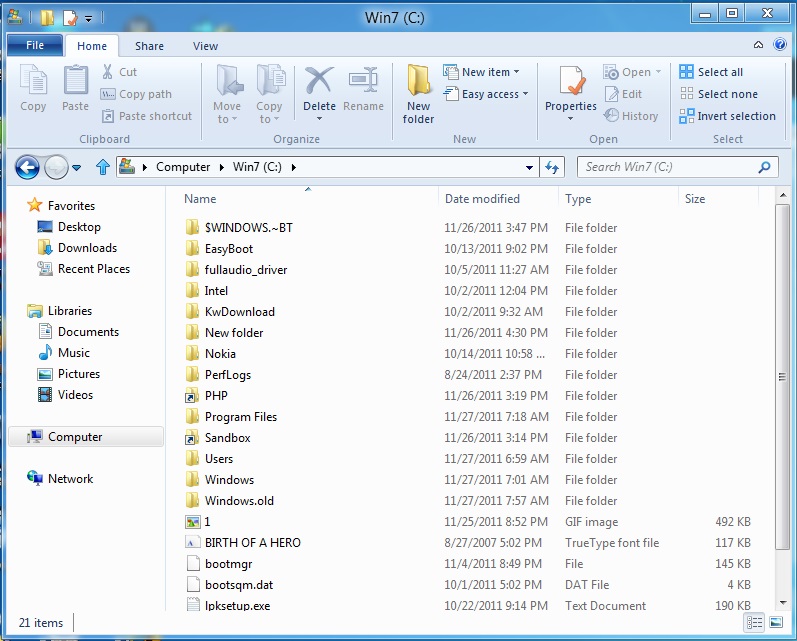Click Select none
Viewport: 797px width, 641px height.
click(718, 94)
